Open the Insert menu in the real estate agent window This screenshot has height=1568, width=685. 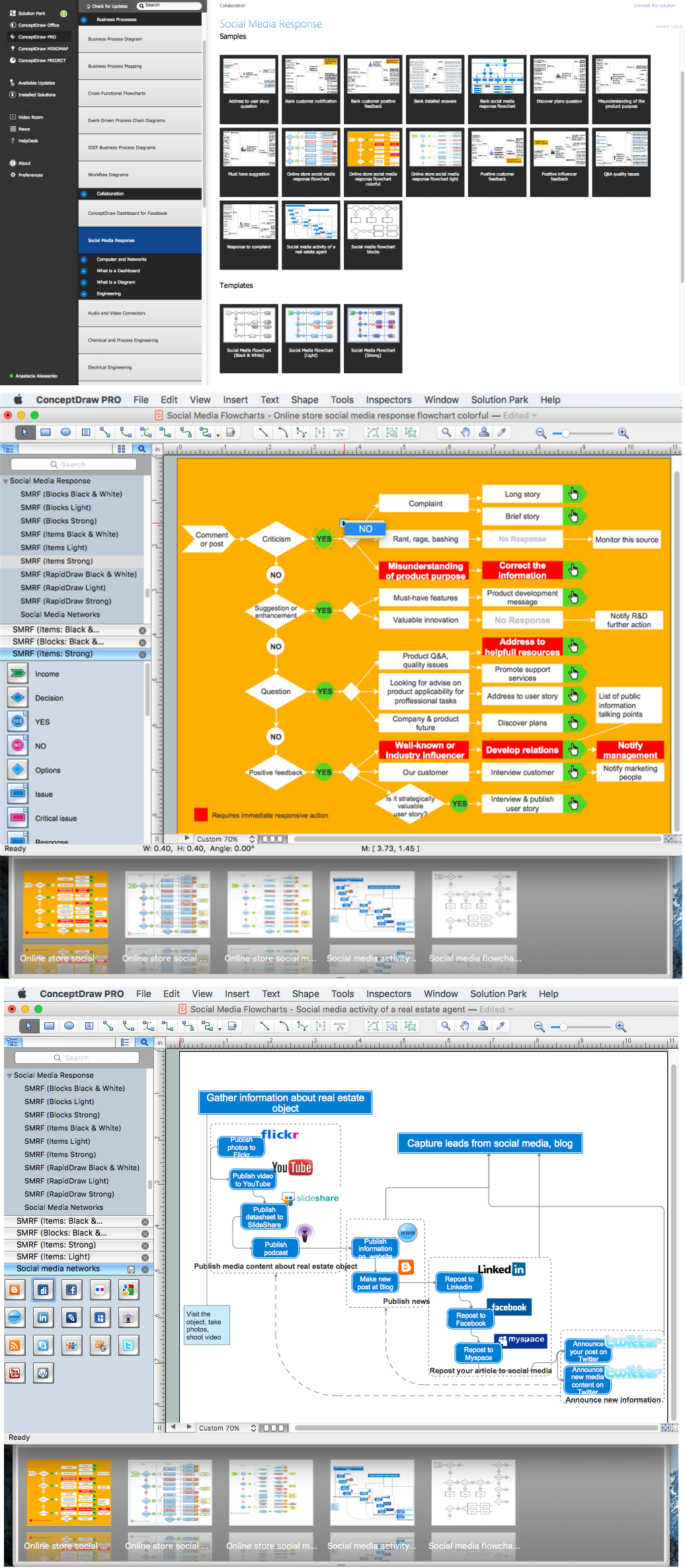tap(237, 994)
